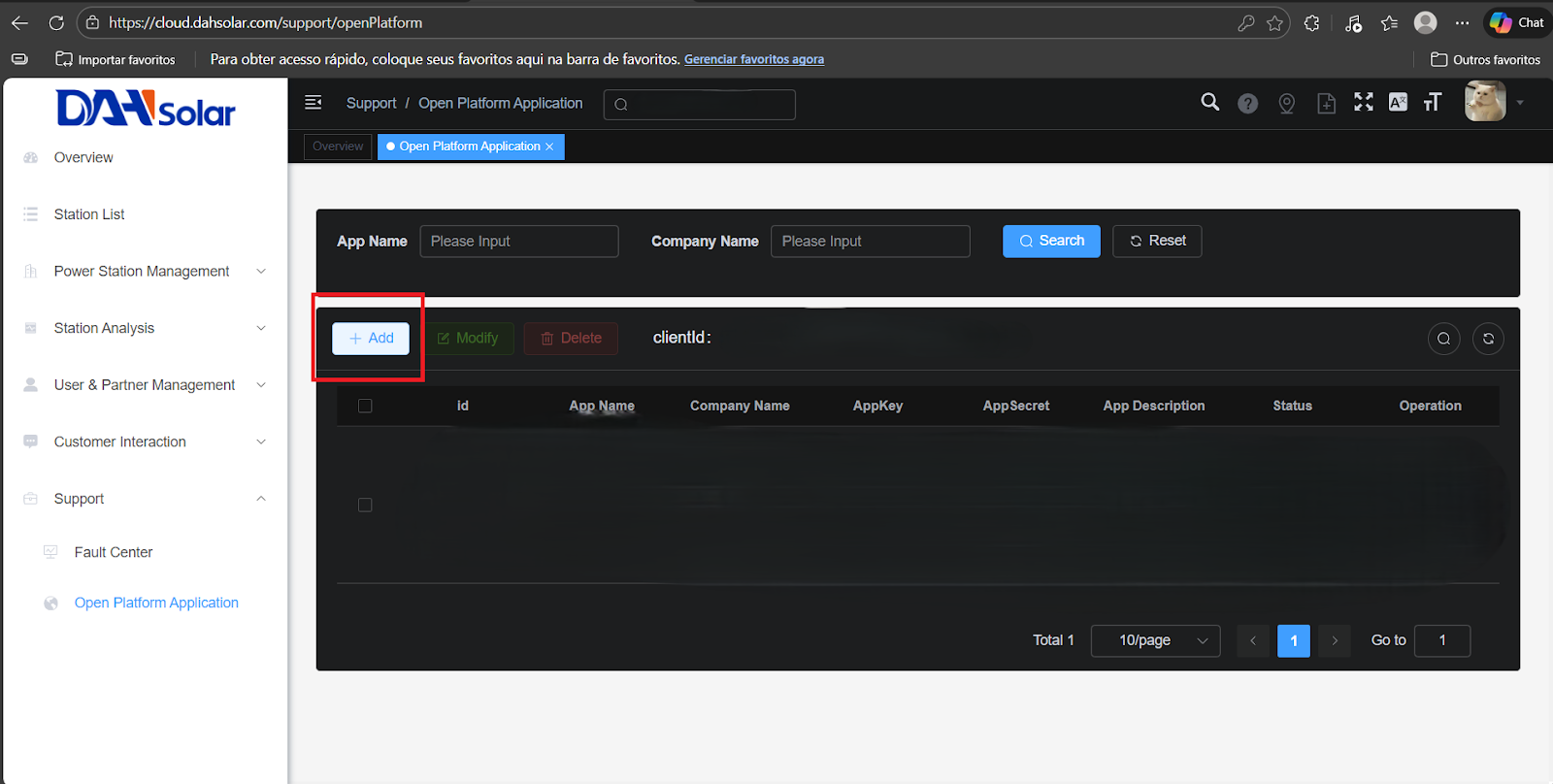
Task: Check the select-all checkbox in table header
Action: click(365, 406)
